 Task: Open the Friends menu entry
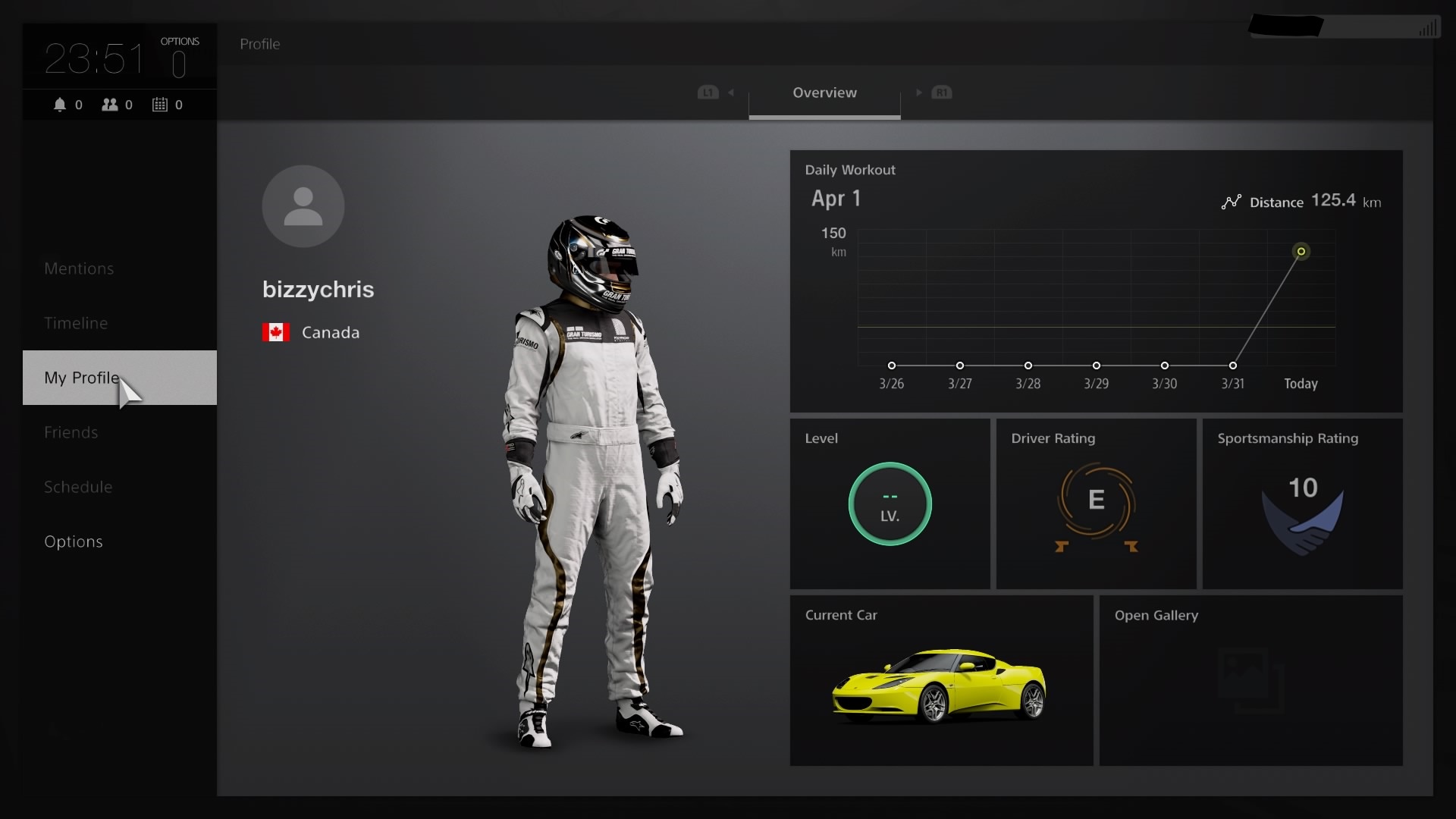71,432
